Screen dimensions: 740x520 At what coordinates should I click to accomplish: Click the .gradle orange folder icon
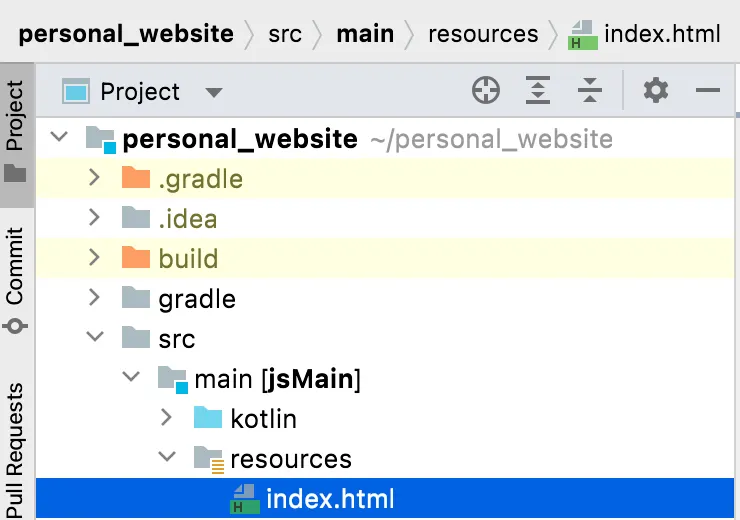pyautogui.click(x=135, y=179)
